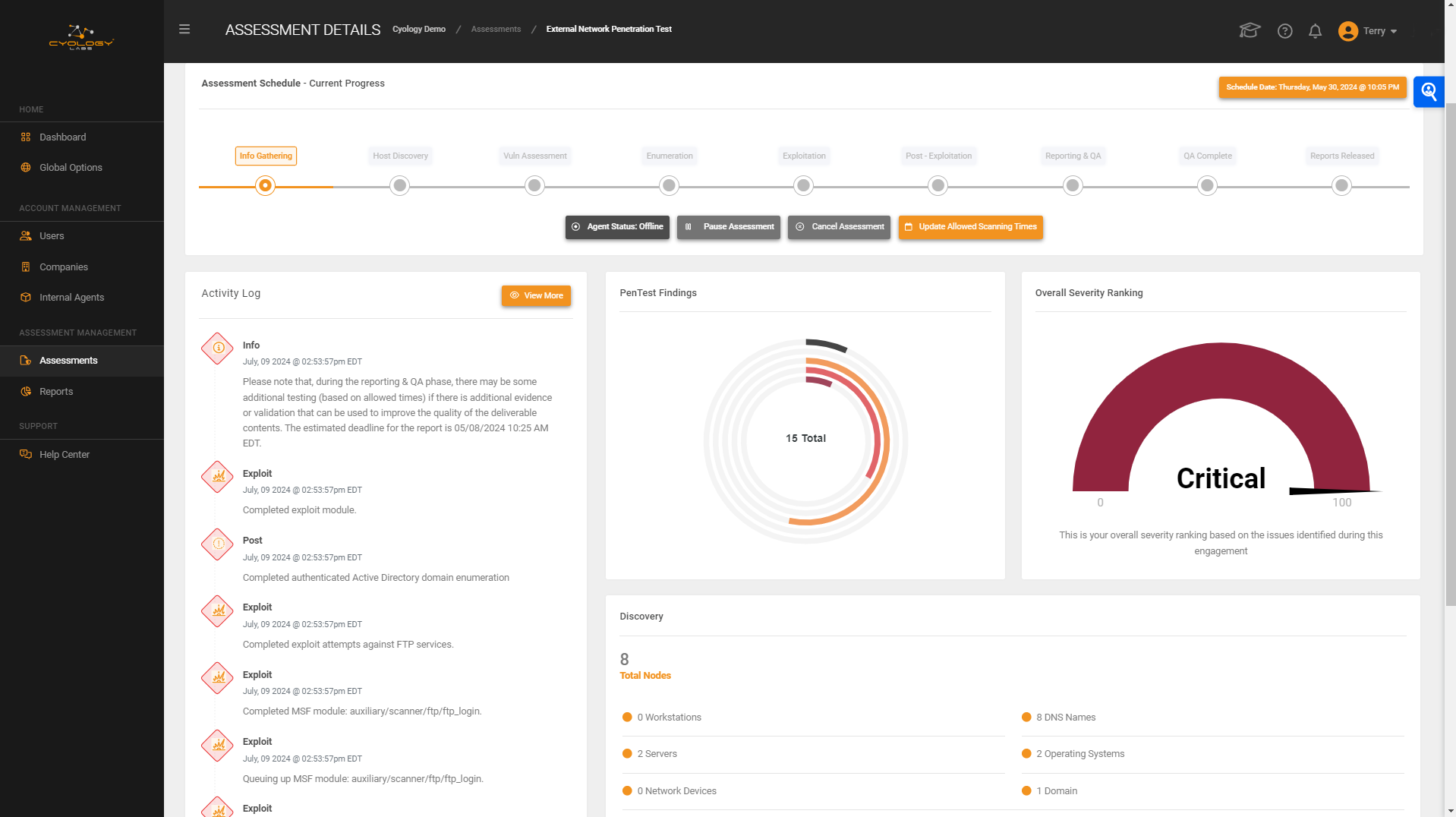Screen dimensions: 1456x817
Task: Click the Assessments breadcrumb link
Action: click(x=496, y=30)
